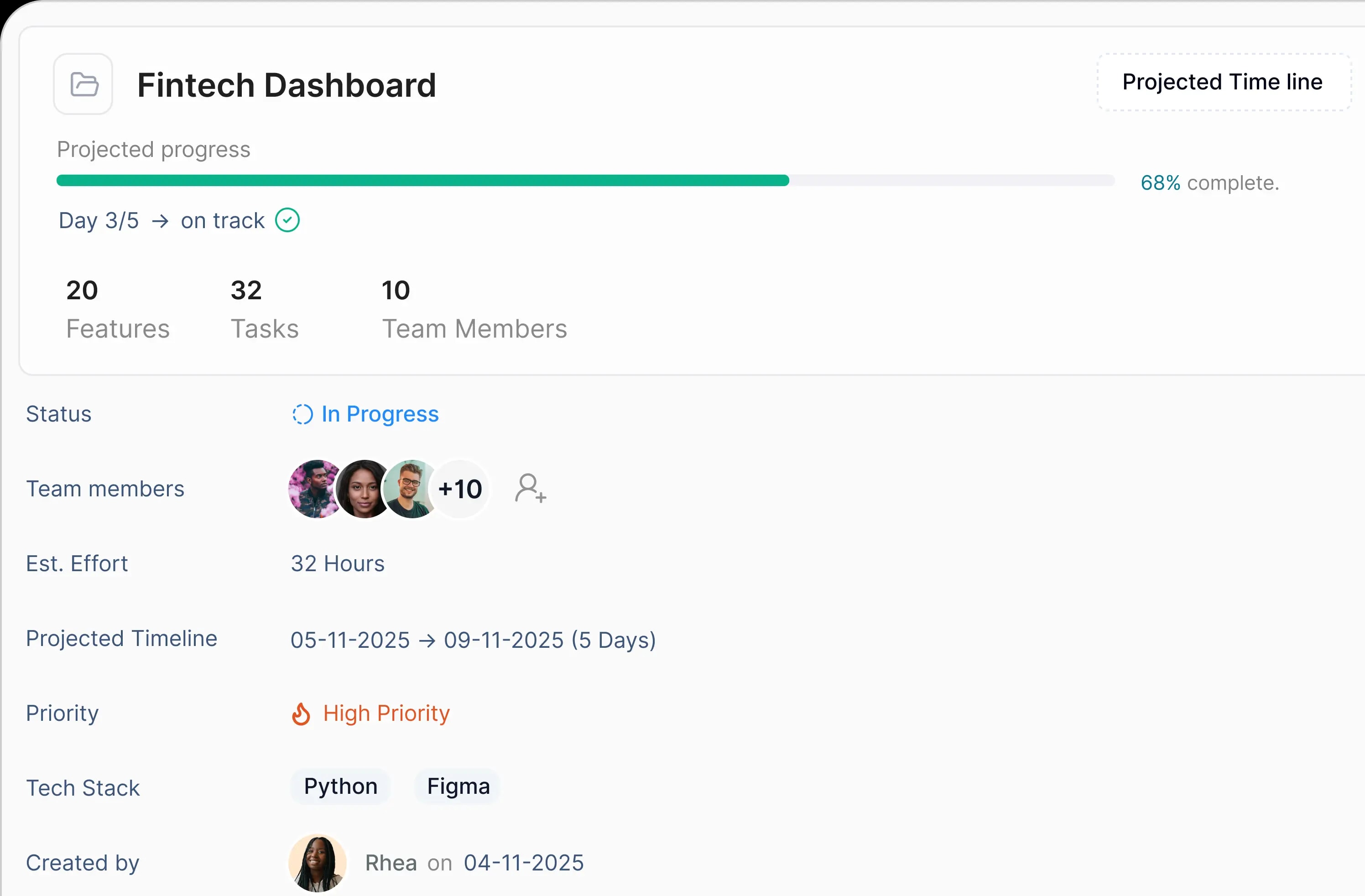The height and width of the screenshot is (896, 1365).
Task: Click the arrow between the timeline dates
Action: tap(427, 640)
